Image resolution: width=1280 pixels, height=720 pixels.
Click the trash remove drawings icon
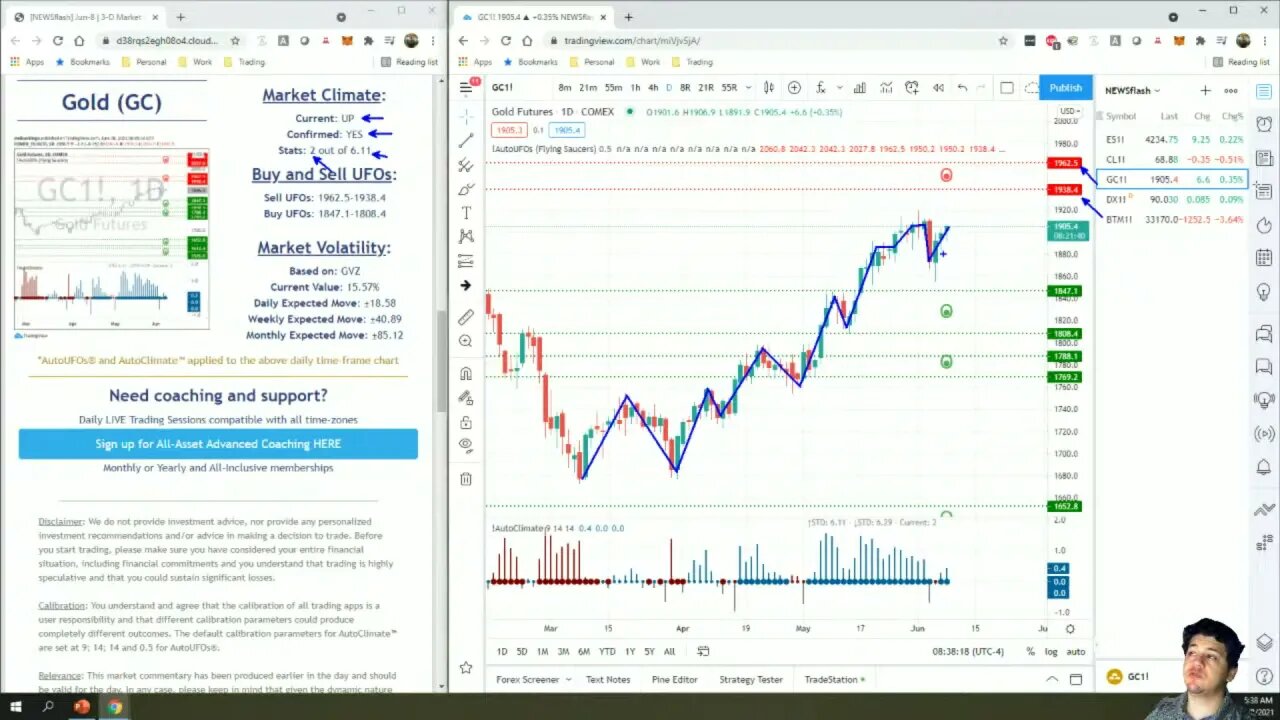pos(466,479)
